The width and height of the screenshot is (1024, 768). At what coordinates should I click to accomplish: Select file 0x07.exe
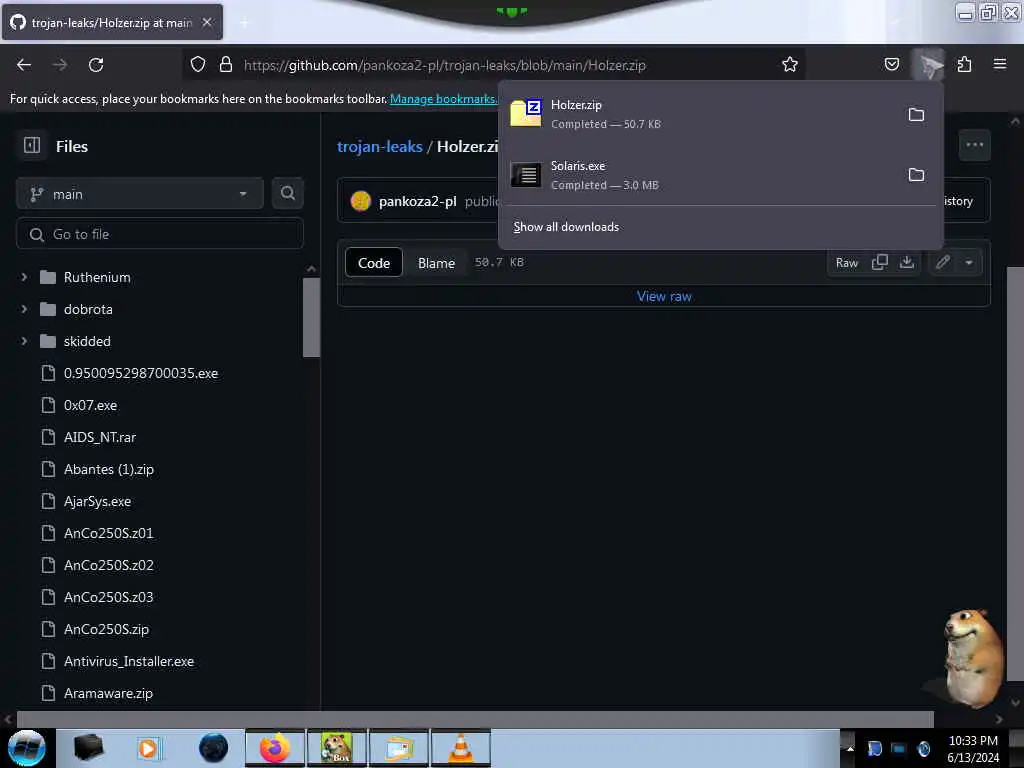tap(90, 405)
